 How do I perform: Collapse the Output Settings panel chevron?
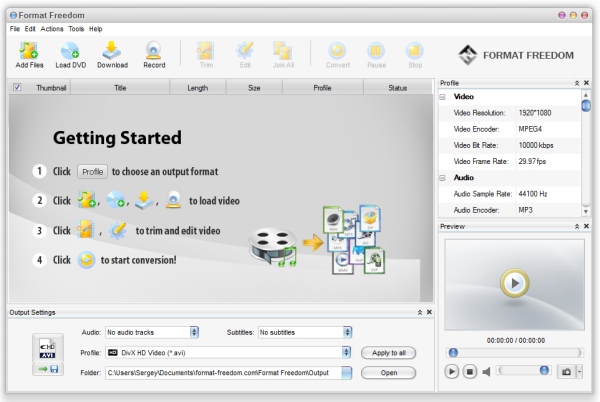[x=420, y=312]
